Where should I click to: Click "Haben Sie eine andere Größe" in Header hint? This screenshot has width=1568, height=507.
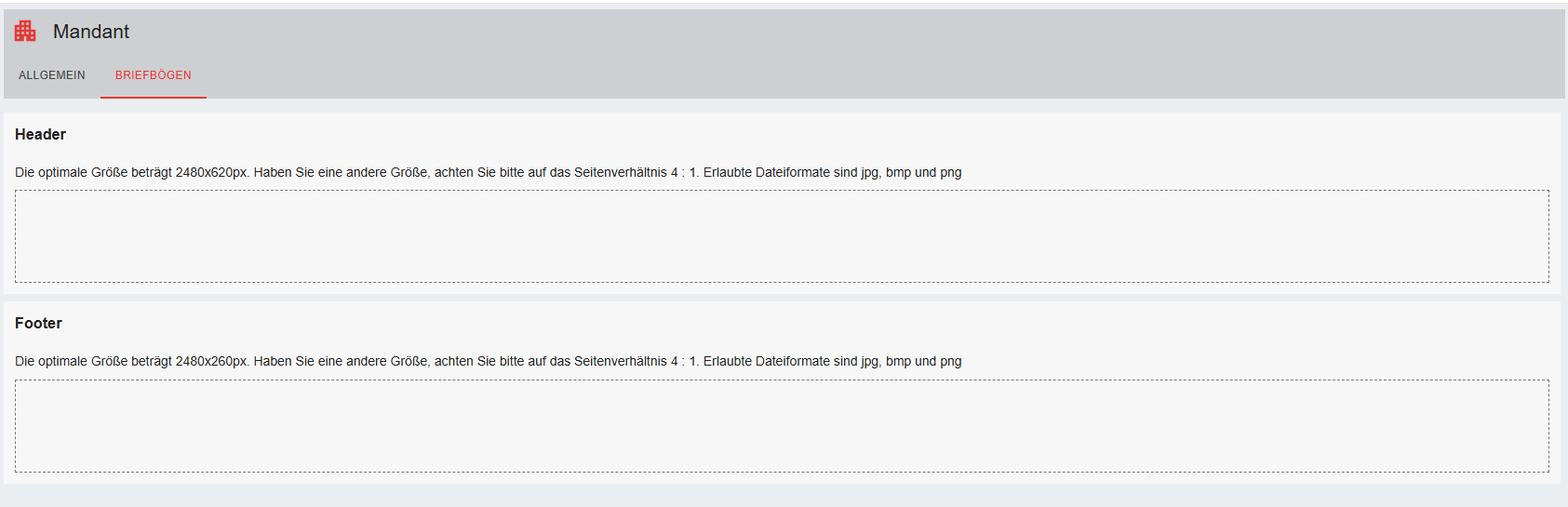(x=341, y=173)
